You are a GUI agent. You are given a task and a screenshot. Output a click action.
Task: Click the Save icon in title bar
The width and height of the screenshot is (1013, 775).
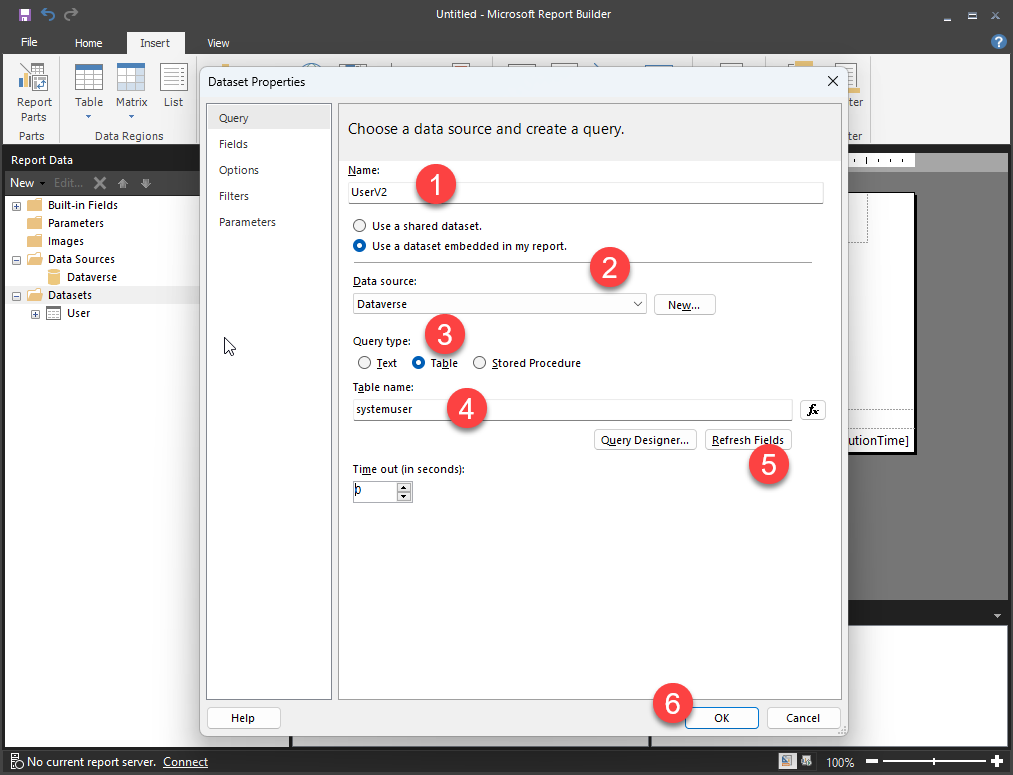25,14
